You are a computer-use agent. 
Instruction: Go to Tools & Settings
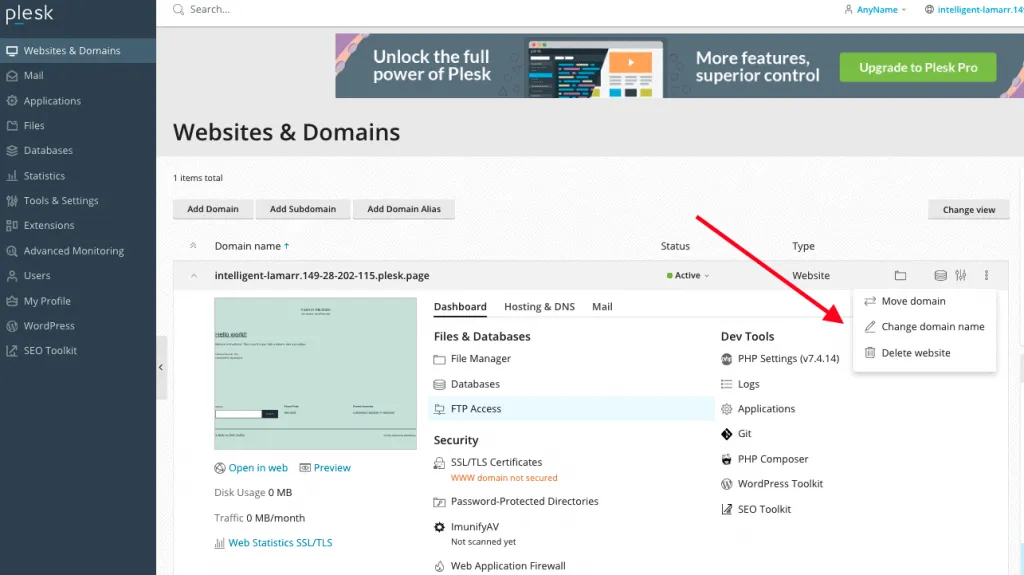[x=61, y=201]
